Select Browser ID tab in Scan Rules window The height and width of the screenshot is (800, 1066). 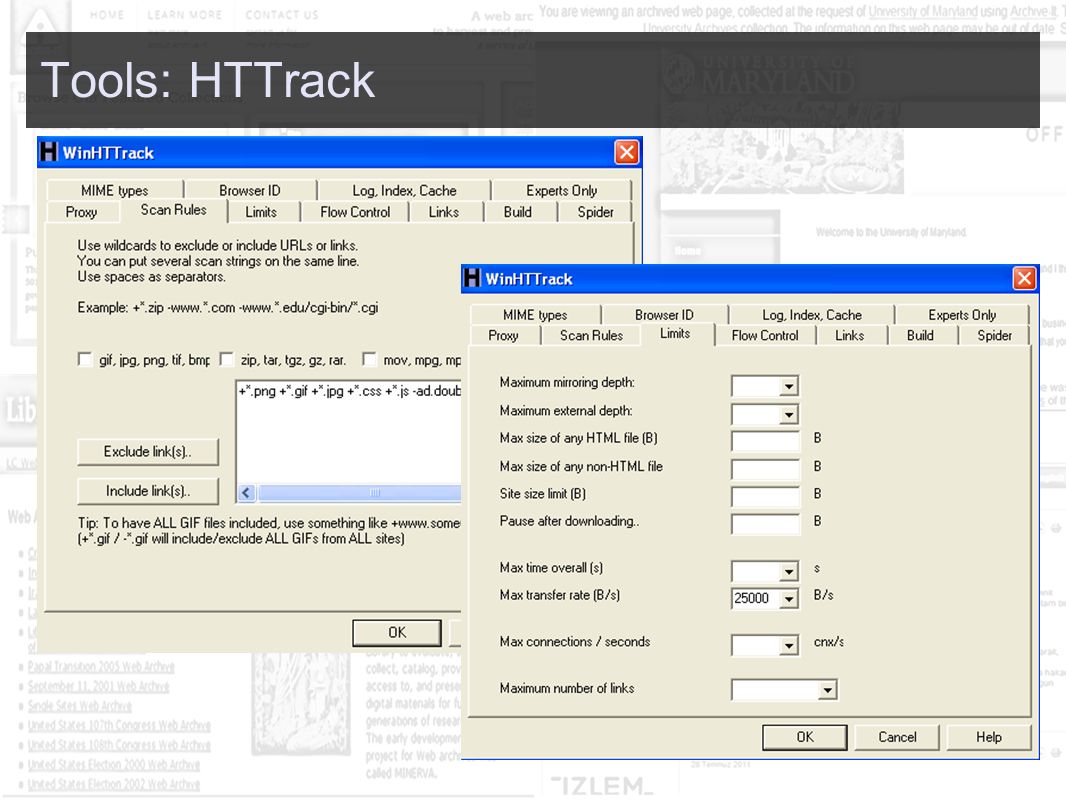pos(250,190)
